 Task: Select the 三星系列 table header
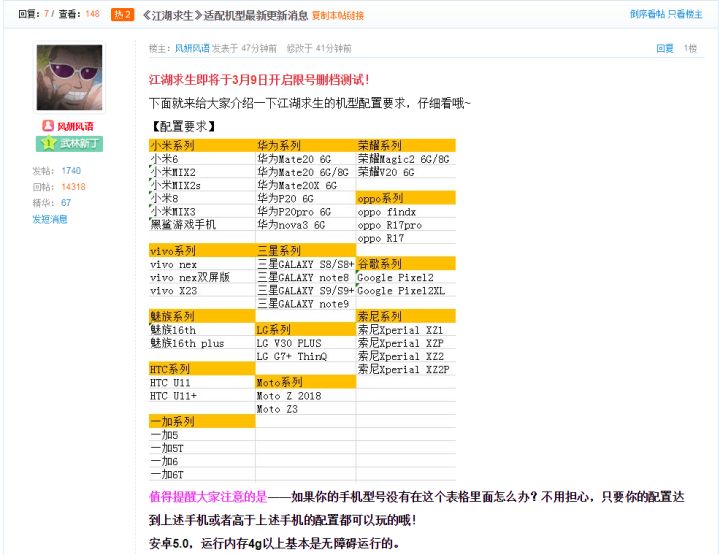tap(306, 251)
